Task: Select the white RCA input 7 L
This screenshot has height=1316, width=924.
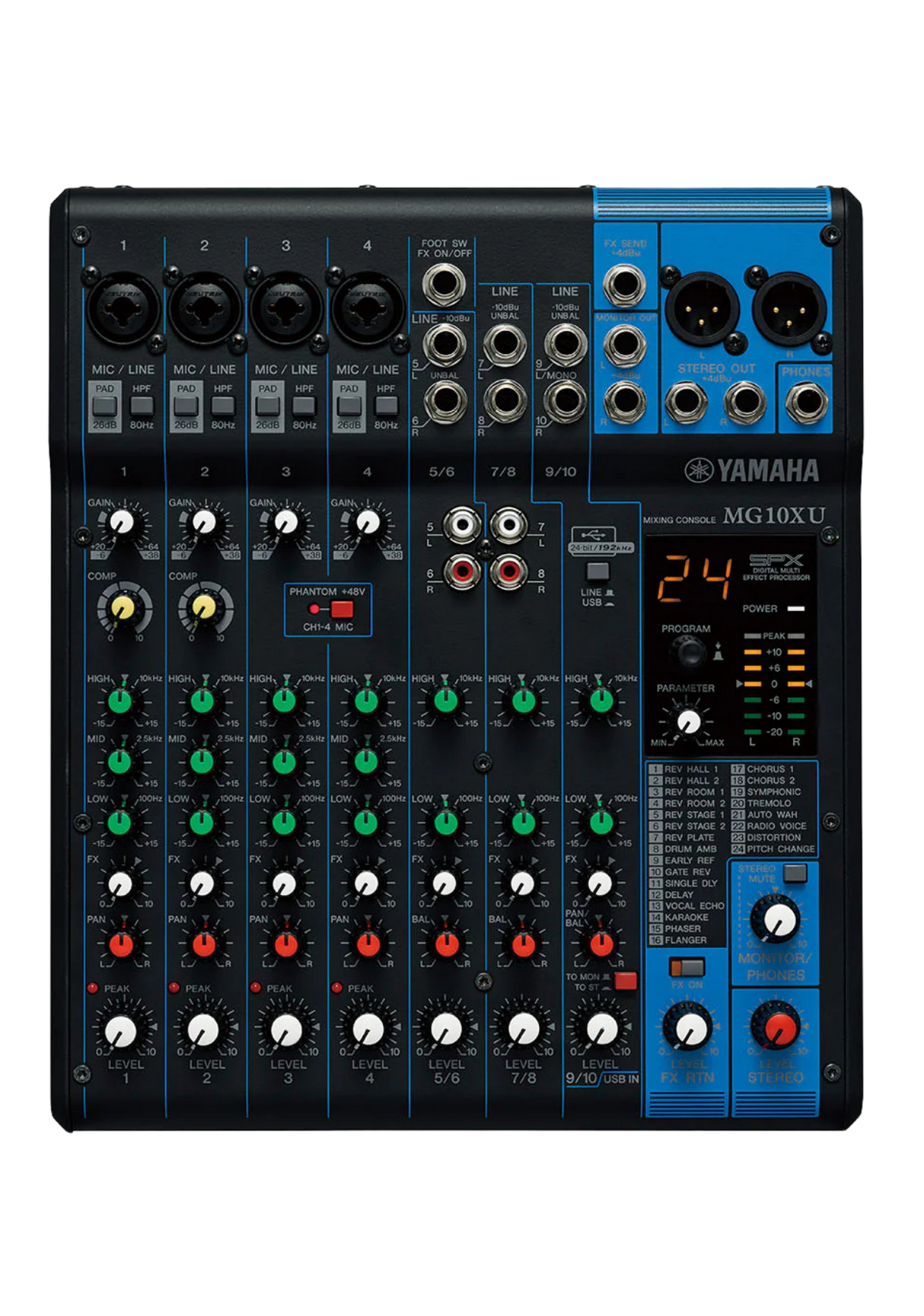Action: click(x=508, y=526)
